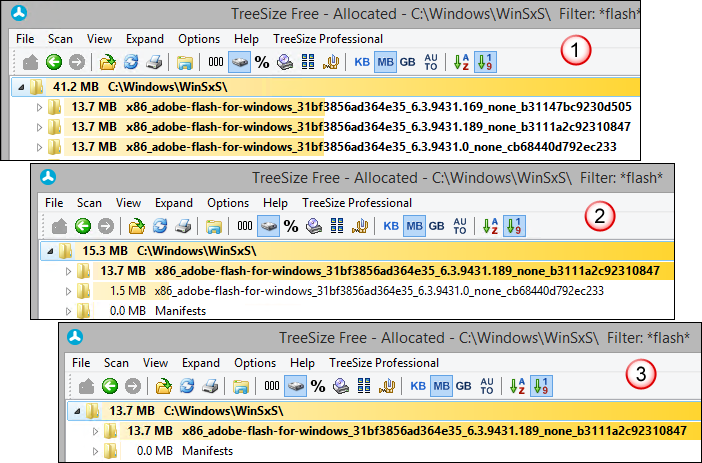The height and width of the screenshot is (463, 702).
Task: Toggle percent view in window 2
Action: click(x=291, y=226)
